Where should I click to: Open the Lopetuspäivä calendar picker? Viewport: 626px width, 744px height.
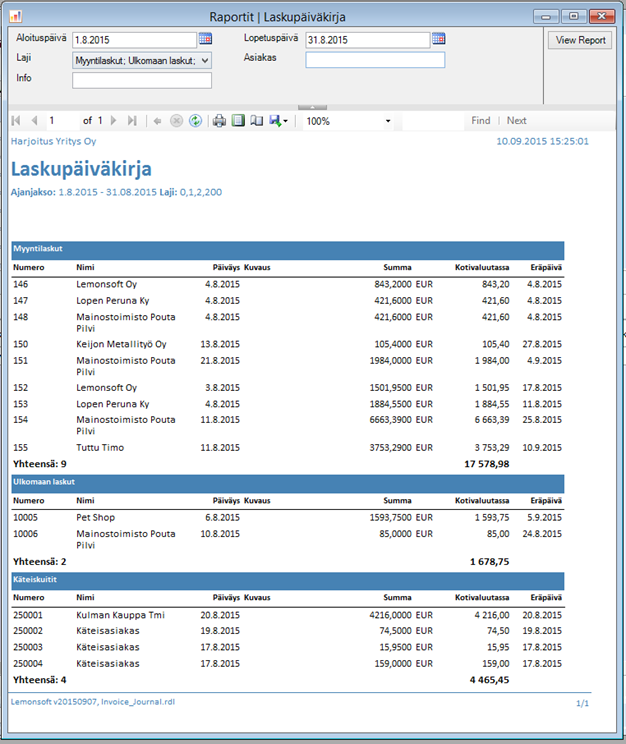(x=439, y=39)
